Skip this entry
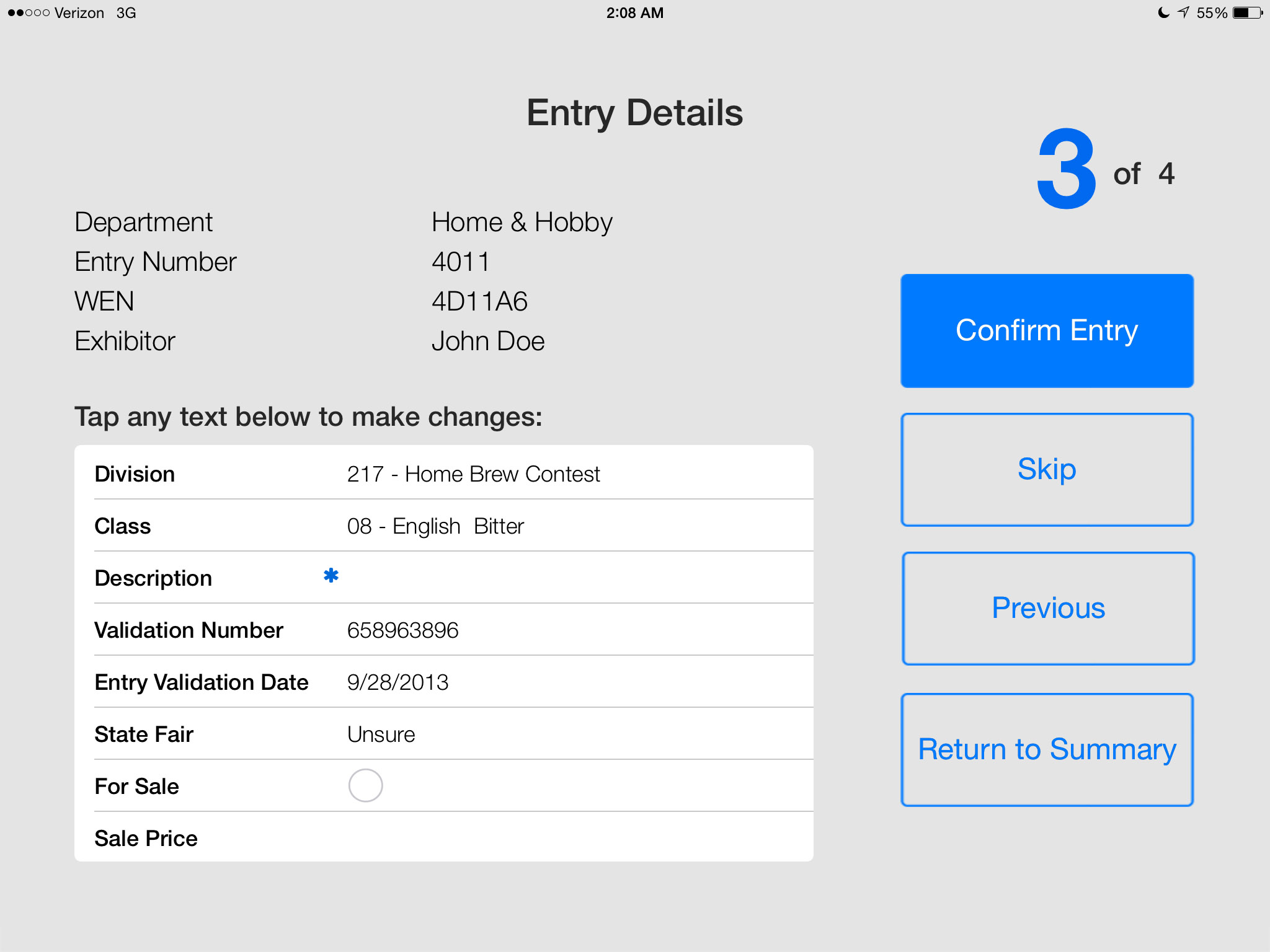The width and height of the screenshot is (1270, 952). [x=1047, y=469]
